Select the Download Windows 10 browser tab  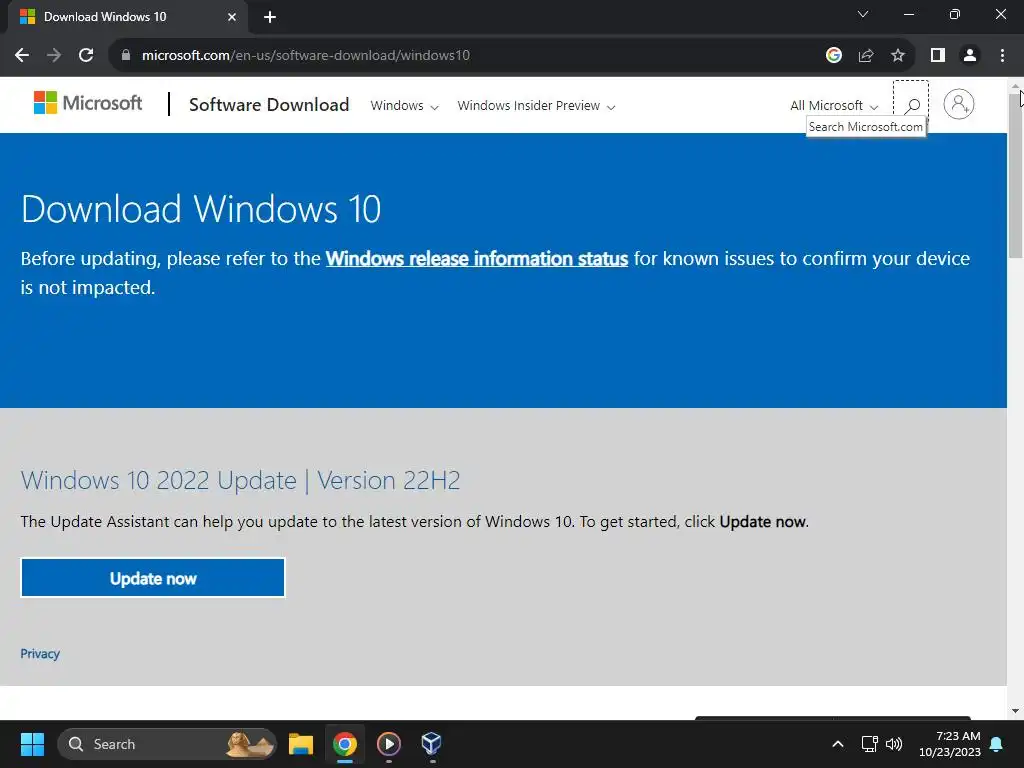[127, 17]
